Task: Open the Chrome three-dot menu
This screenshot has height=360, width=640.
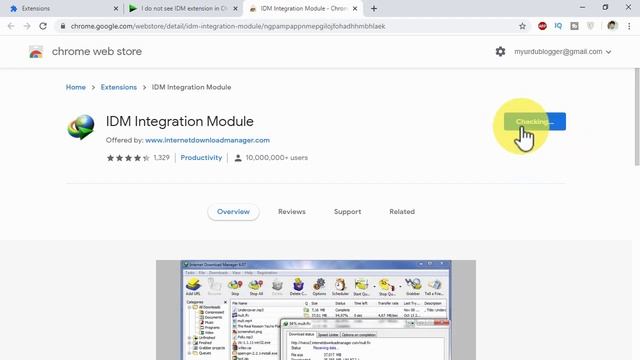Action: pyautogui.click(x=629, y=26)
